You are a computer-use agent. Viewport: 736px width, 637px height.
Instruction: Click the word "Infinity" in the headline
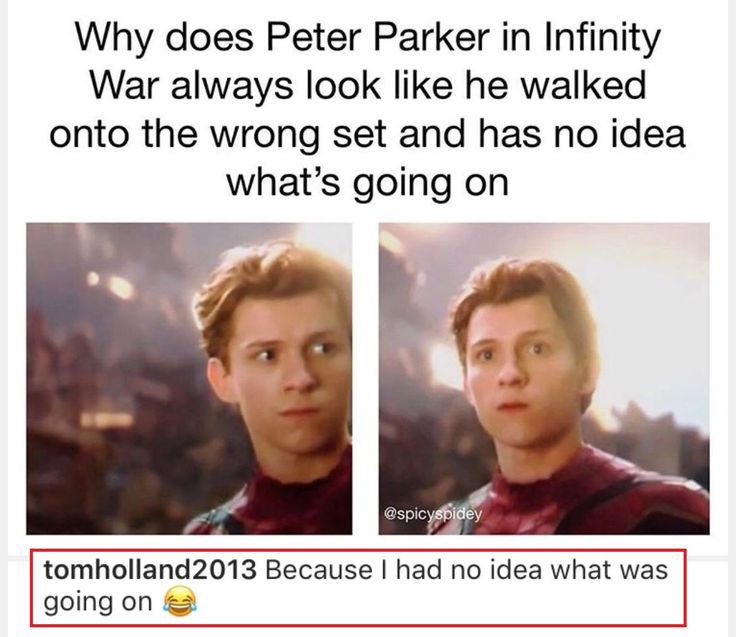602,38
